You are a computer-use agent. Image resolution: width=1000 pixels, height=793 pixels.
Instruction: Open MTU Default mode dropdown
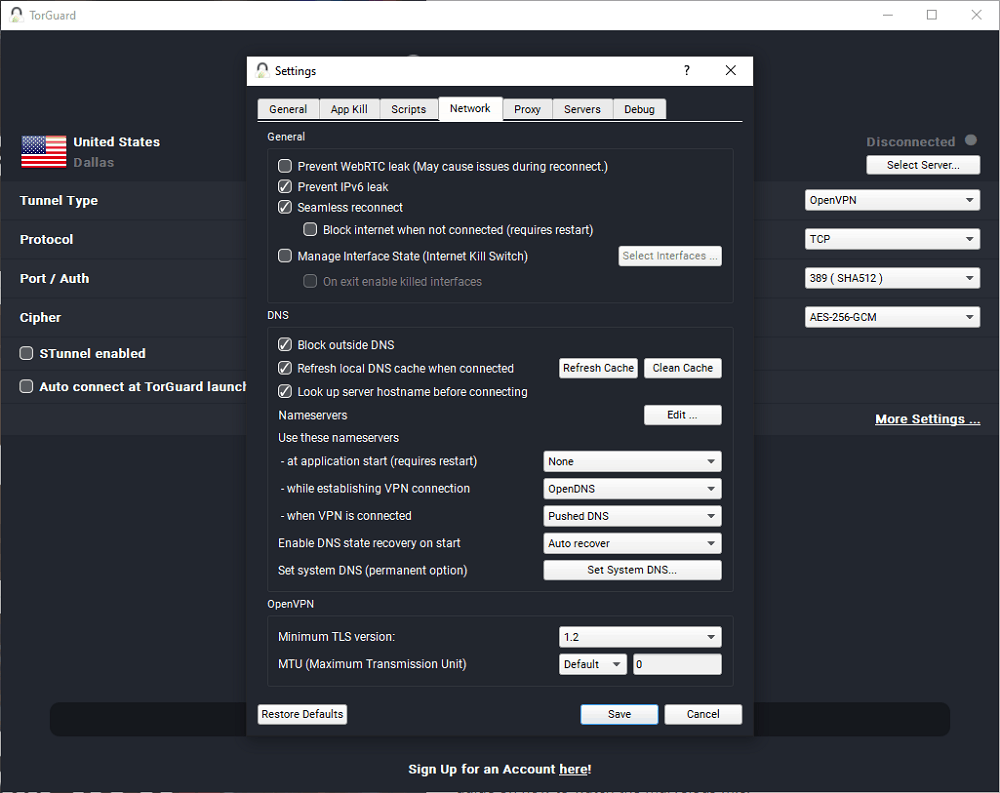point(592,664)
